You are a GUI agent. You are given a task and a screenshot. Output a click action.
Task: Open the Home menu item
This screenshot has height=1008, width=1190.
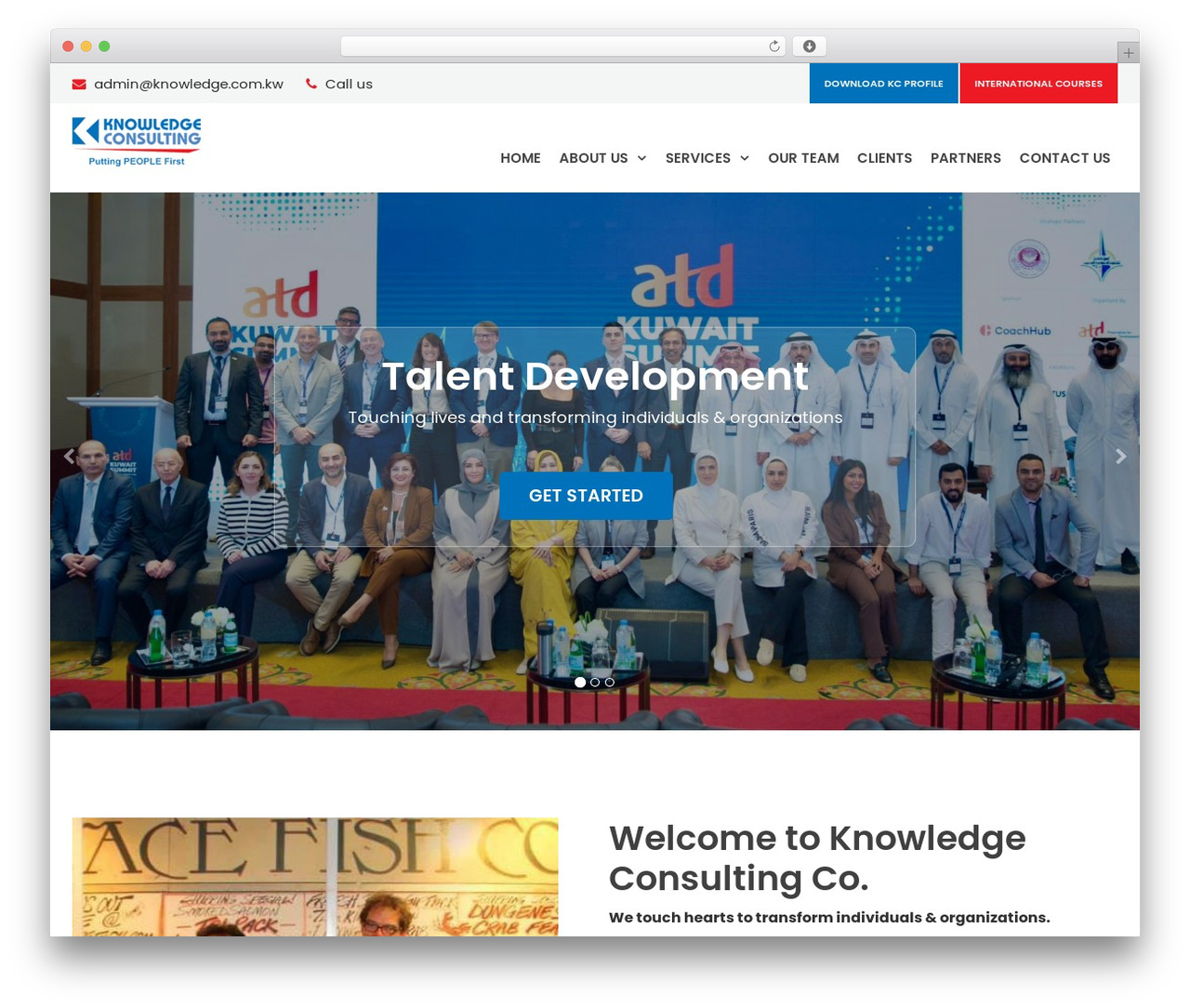[x=521, y=158]
